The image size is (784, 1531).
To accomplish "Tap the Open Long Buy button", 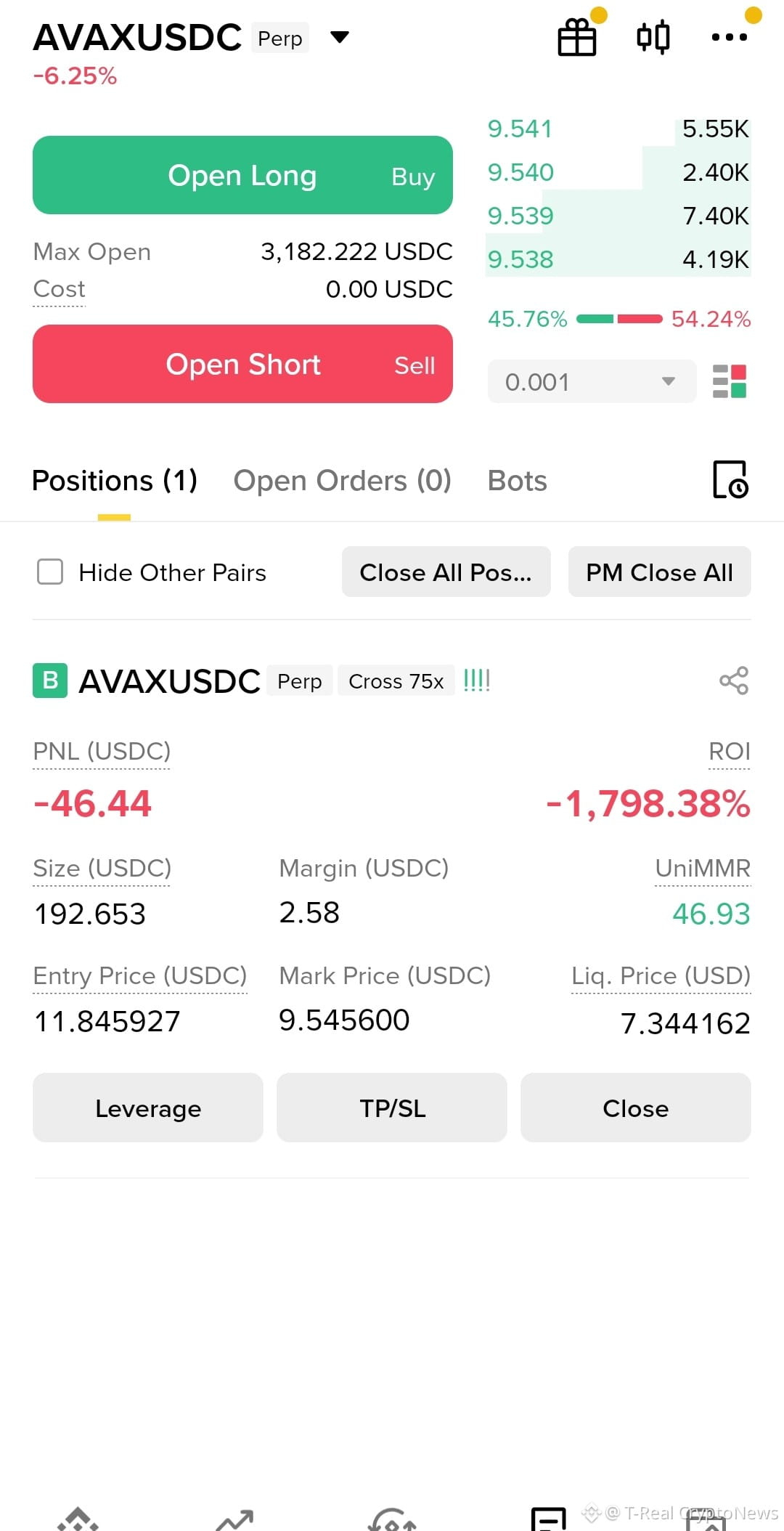I will 242,175.
